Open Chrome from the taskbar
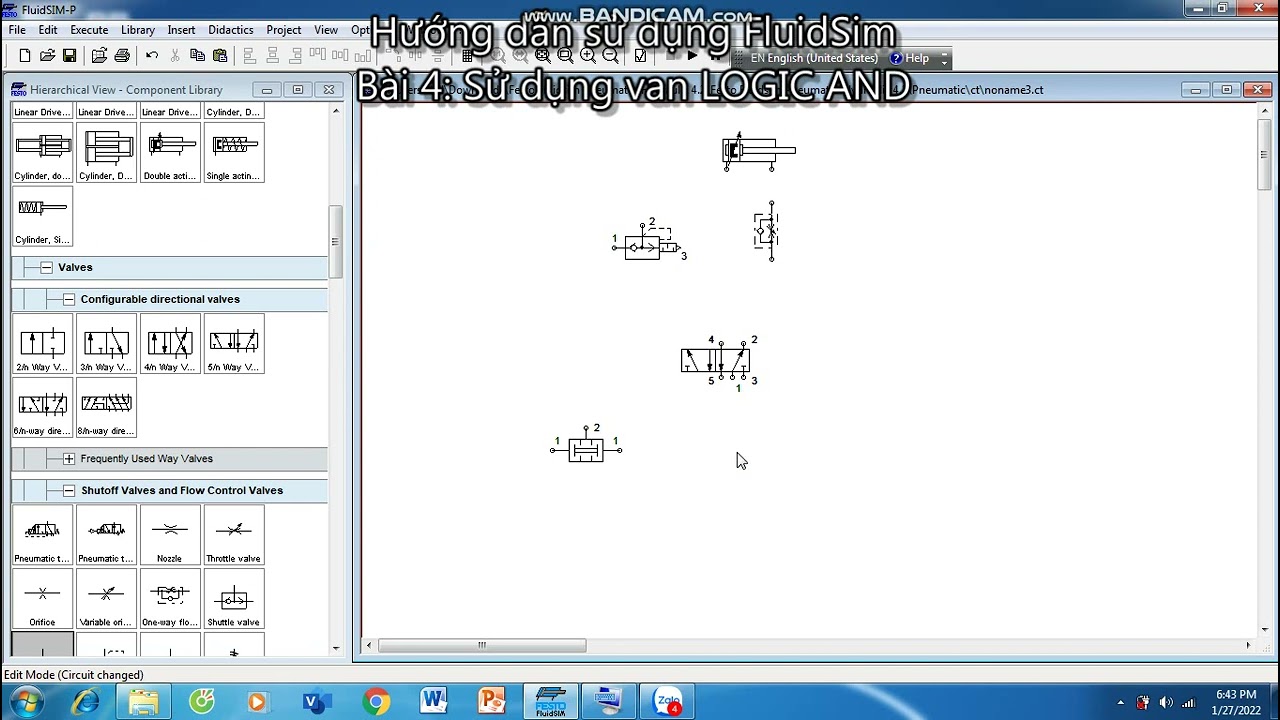 point(376,702)
